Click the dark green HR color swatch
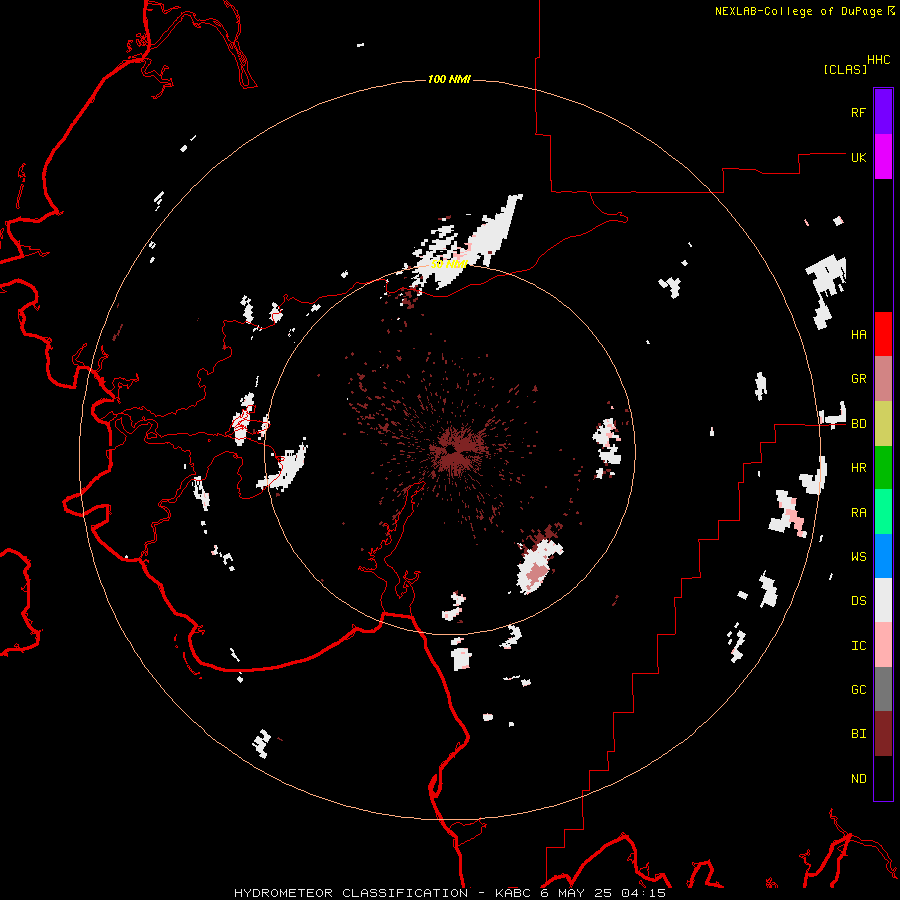Screen dimensions: 900x900 click(x=883, y=468)
